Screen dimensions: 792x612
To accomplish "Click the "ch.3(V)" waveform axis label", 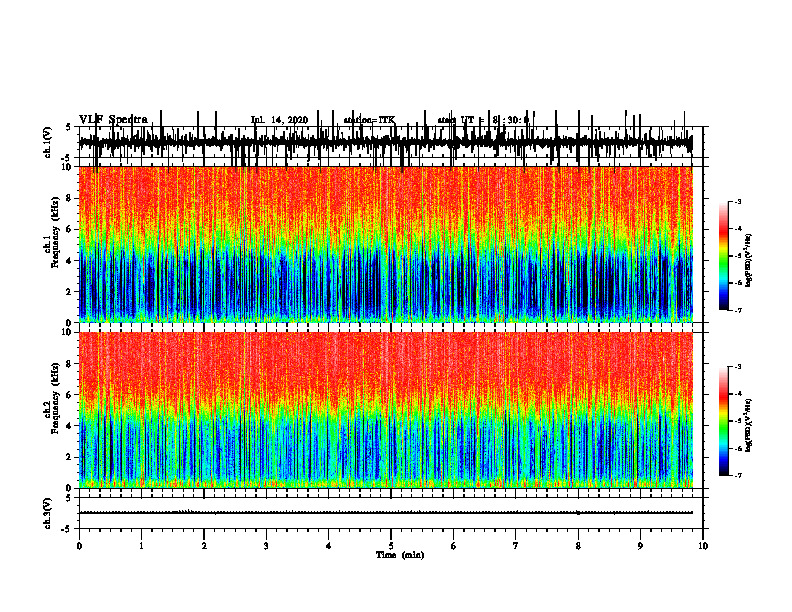I will [x=48, y=513].
